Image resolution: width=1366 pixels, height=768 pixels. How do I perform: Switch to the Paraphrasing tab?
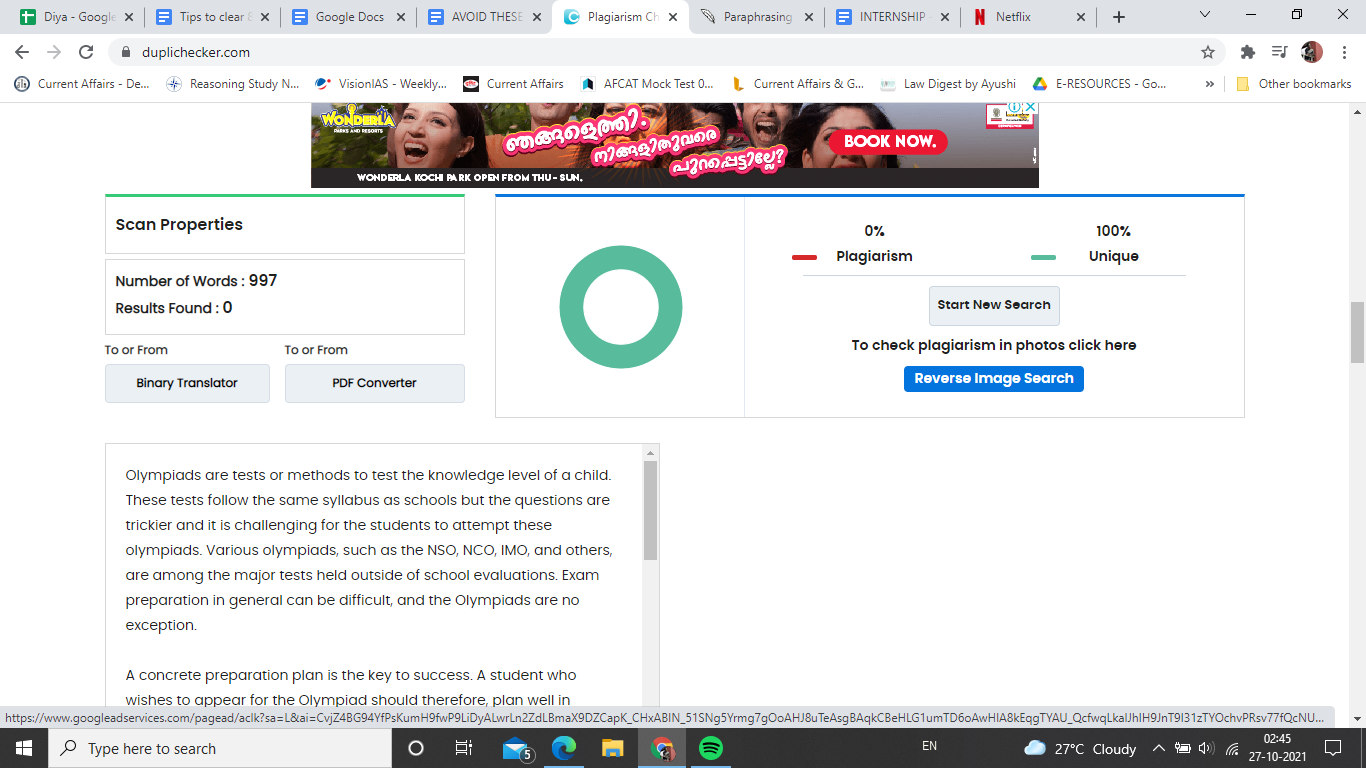pyautogui.click(x=757, y=17)
